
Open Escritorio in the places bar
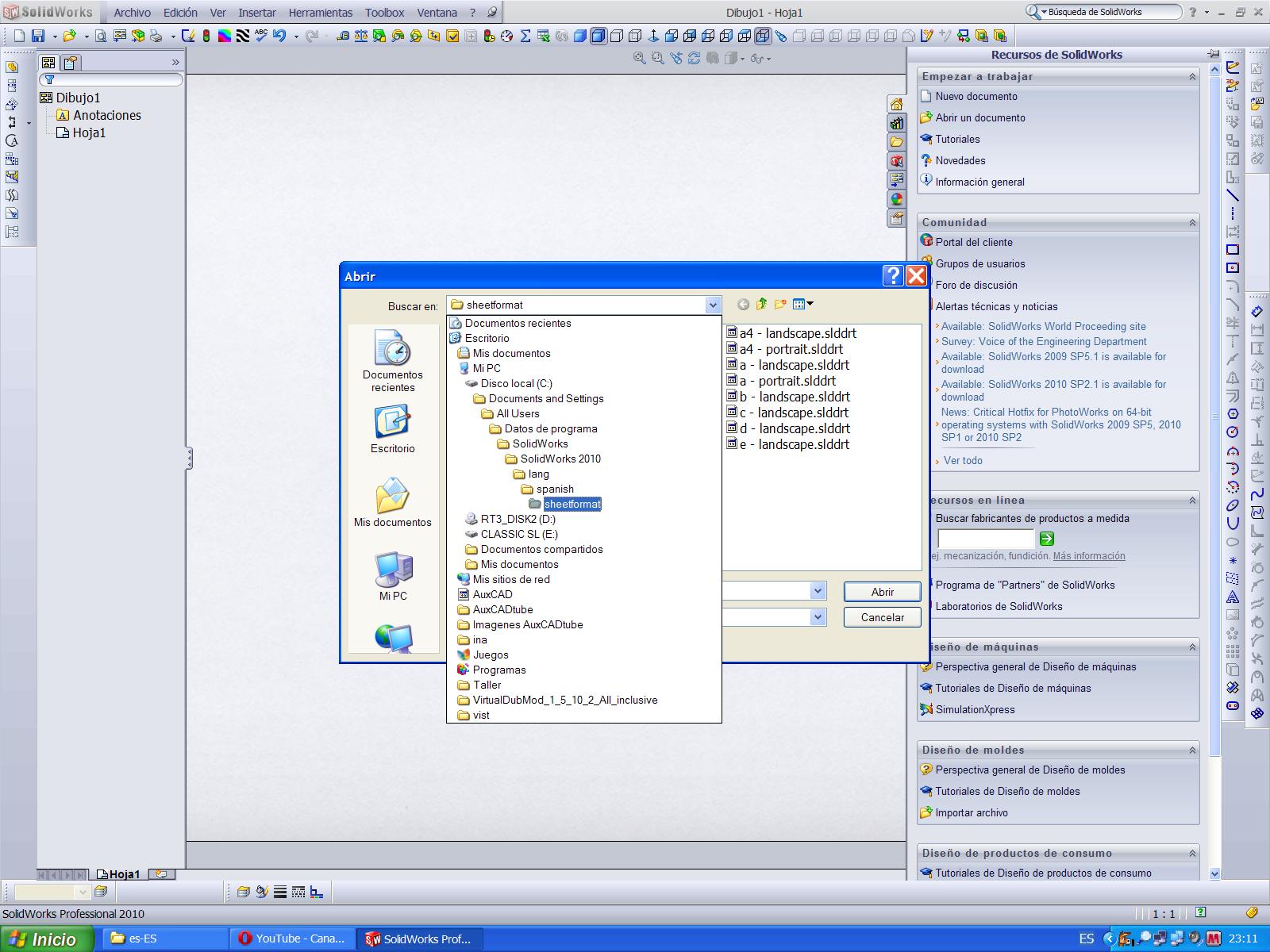tap(393, 429)
